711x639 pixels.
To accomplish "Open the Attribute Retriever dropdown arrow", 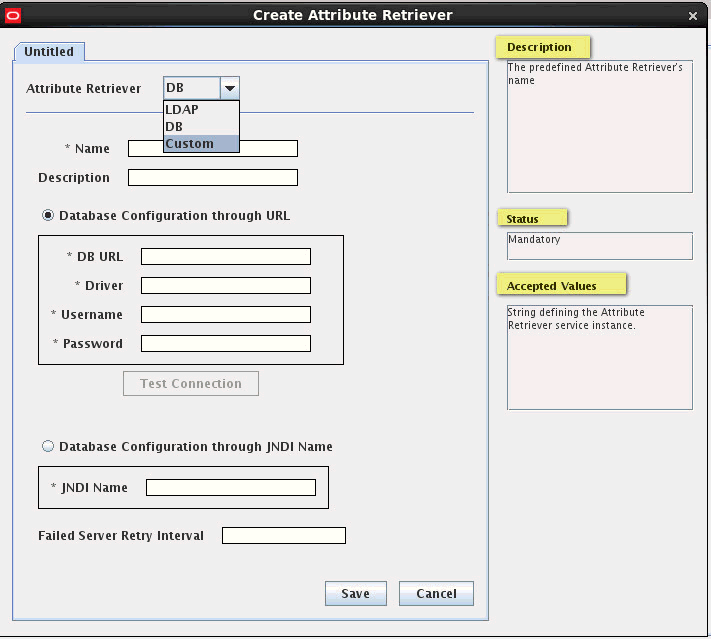I will point(230,88).
